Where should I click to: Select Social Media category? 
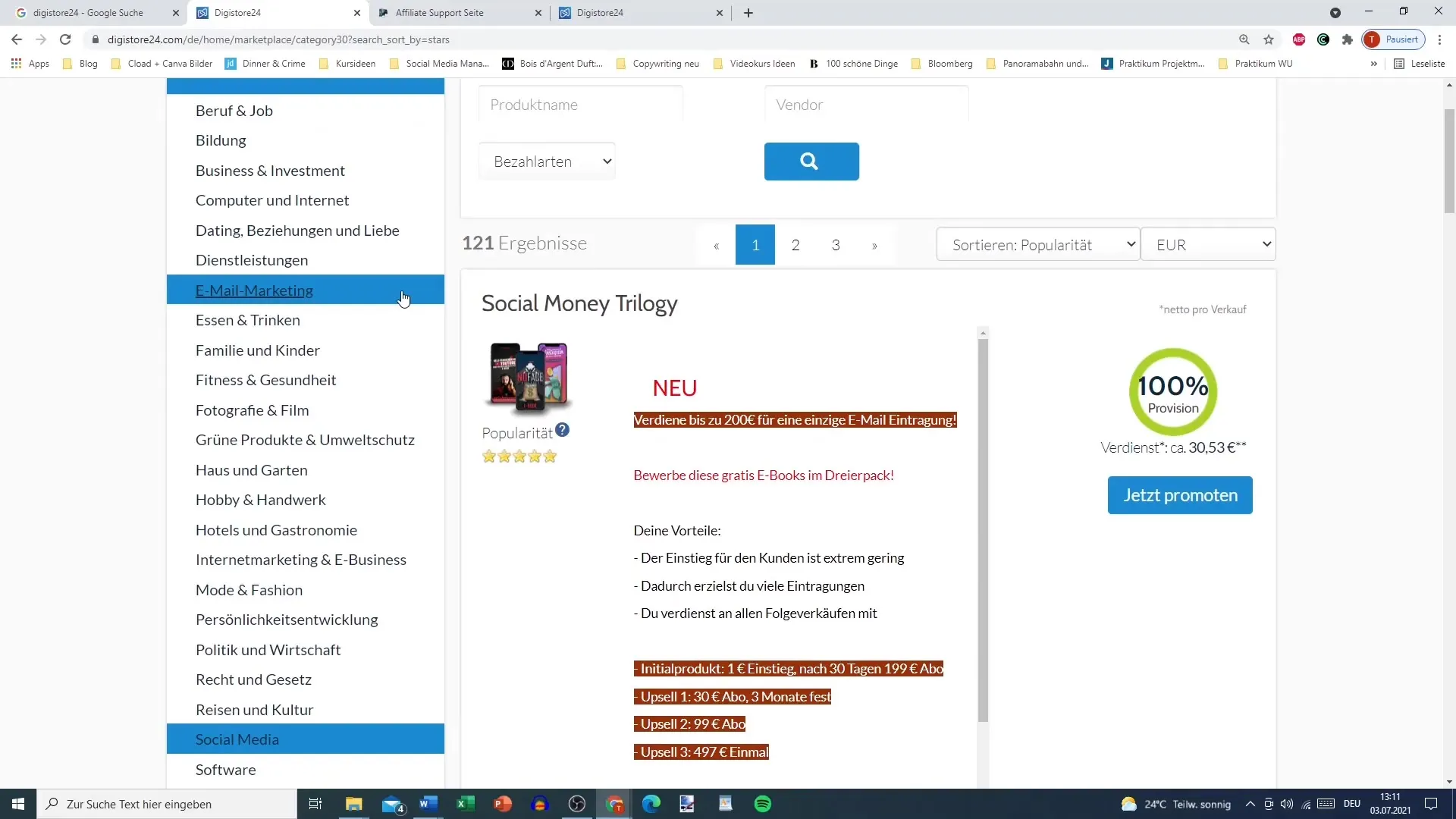coord(306,739)
